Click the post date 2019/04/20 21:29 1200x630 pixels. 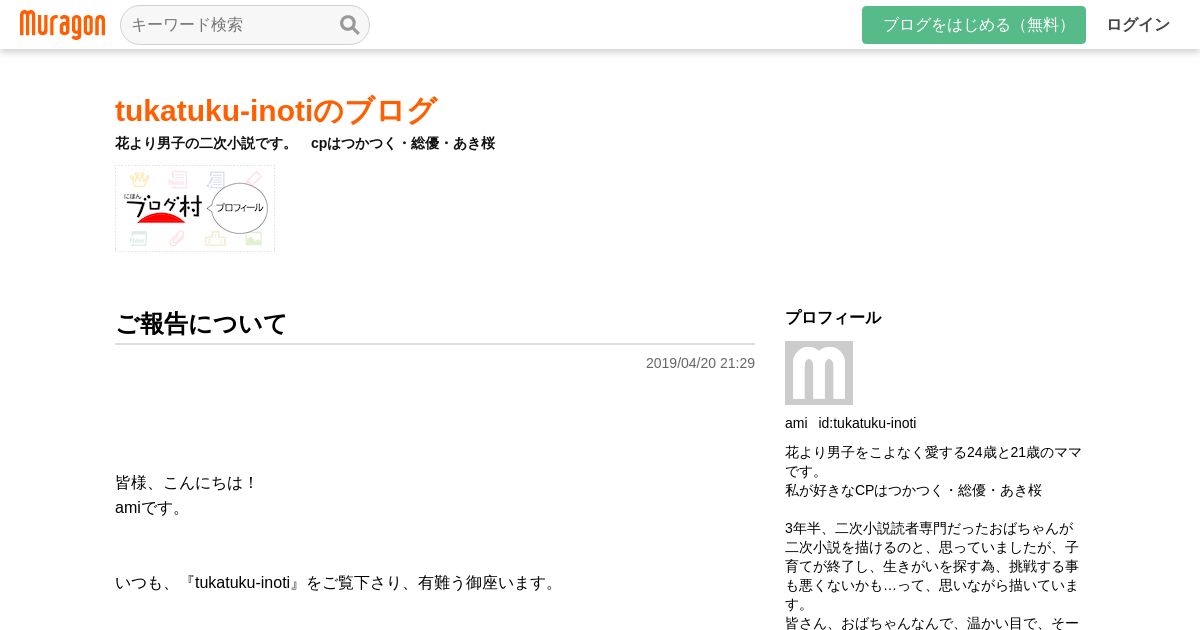click(700, 363)
